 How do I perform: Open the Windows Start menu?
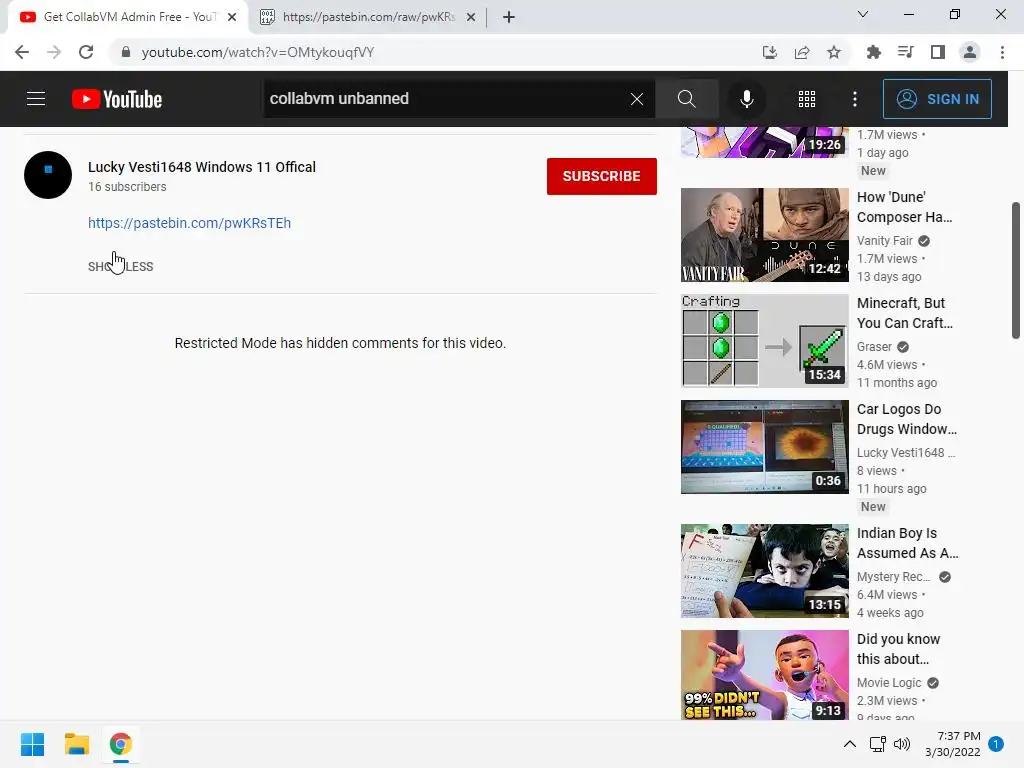tap(32, 744)
